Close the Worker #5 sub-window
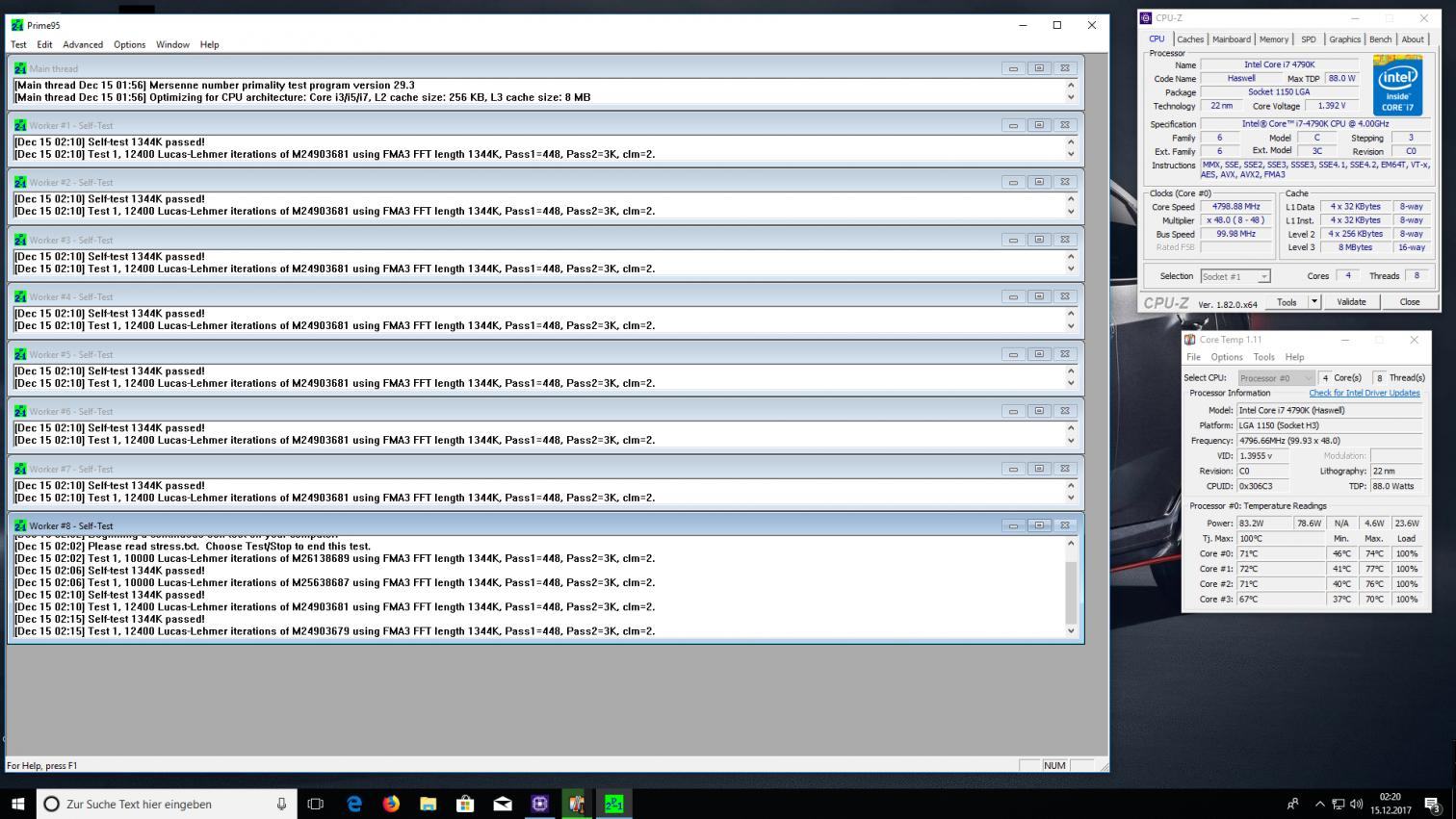The image size is (1456, 819). click(1065, 354)
